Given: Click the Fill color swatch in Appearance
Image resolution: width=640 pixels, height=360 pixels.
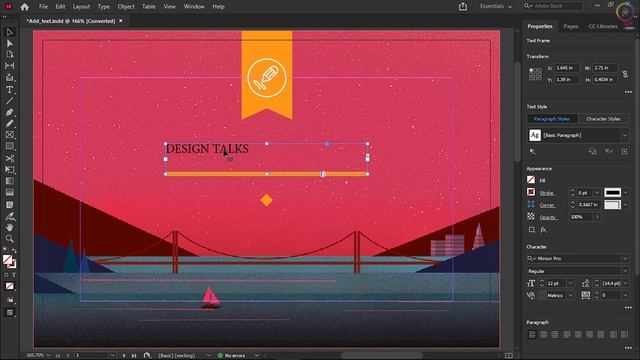Looking at the screenshot, I should pyautogui.click(x=531, y=180).
